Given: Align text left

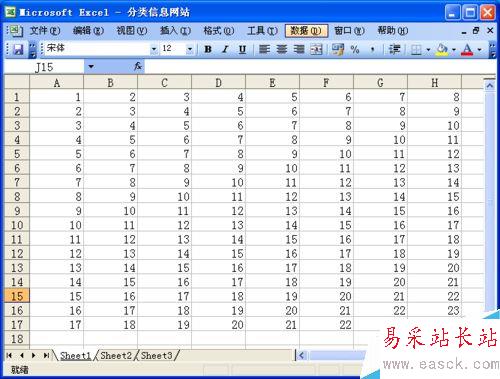Looking at the screenshot, I should [x=264, y=49].
